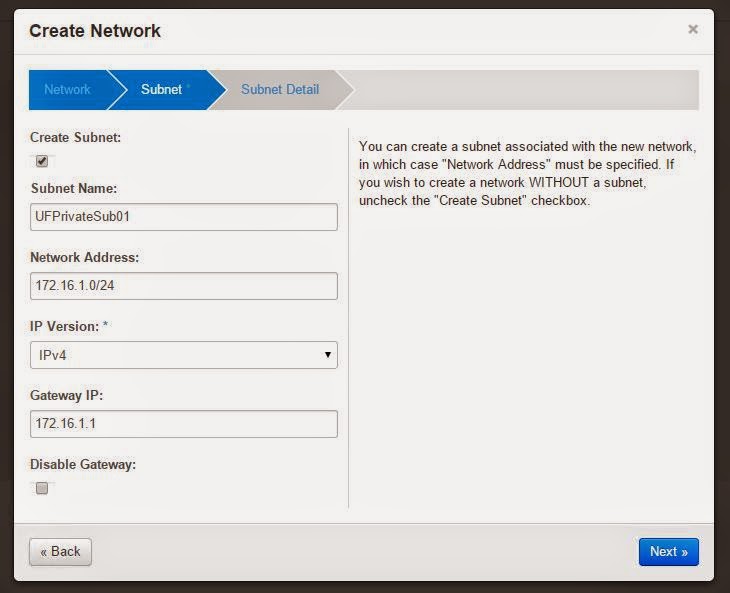Click the Subnet Name field with UFPrivateSub01
Screen dimensions: 730x593
tap(183, 217)
